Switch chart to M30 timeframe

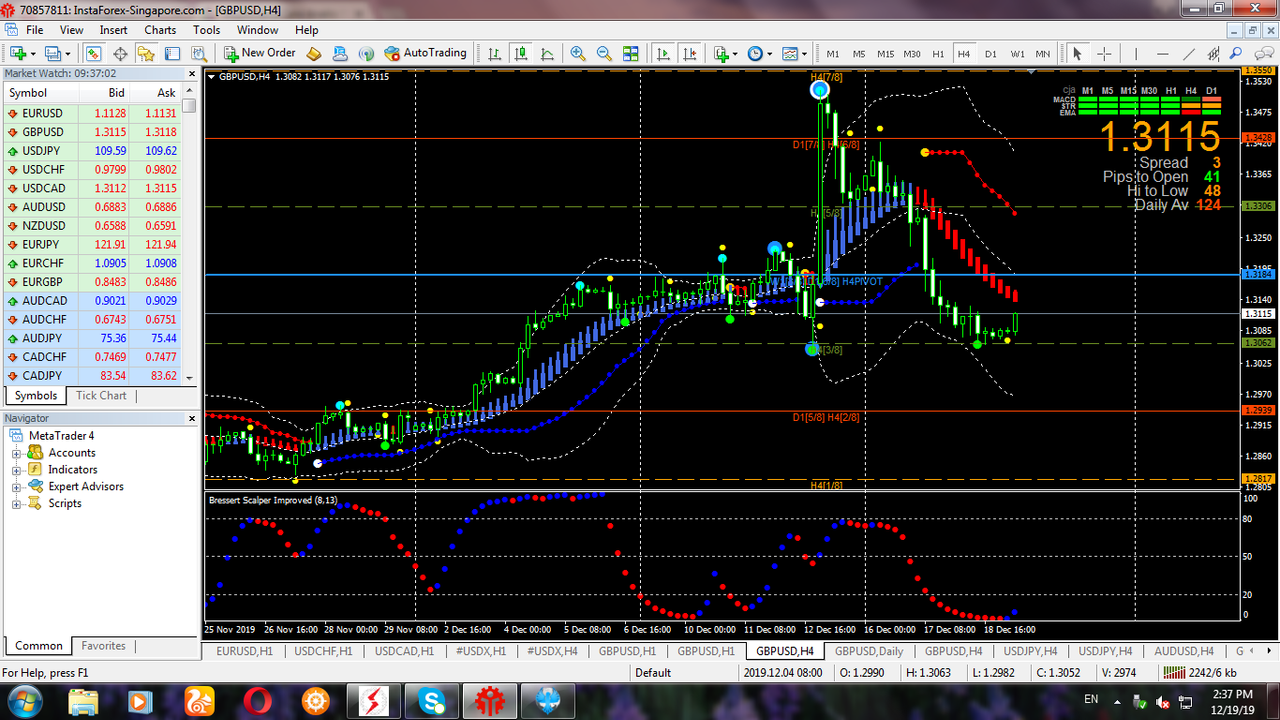click(x=912, y=53)
